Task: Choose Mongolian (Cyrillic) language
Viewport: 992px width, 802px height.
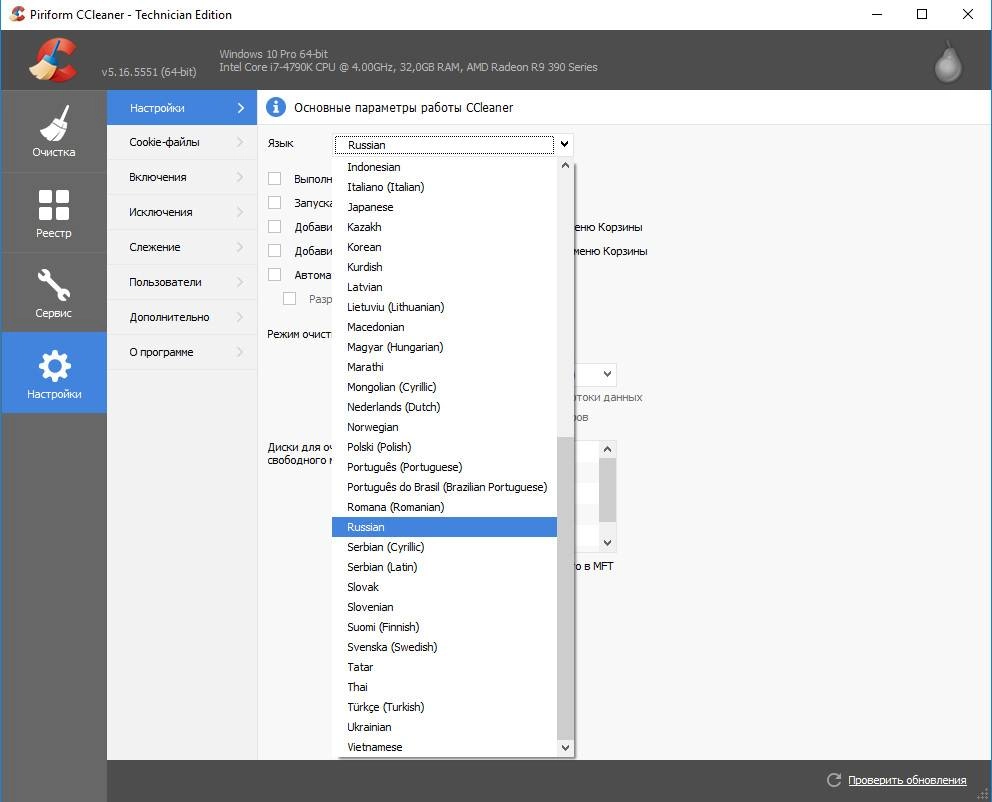Action: (x=444, y=387)
